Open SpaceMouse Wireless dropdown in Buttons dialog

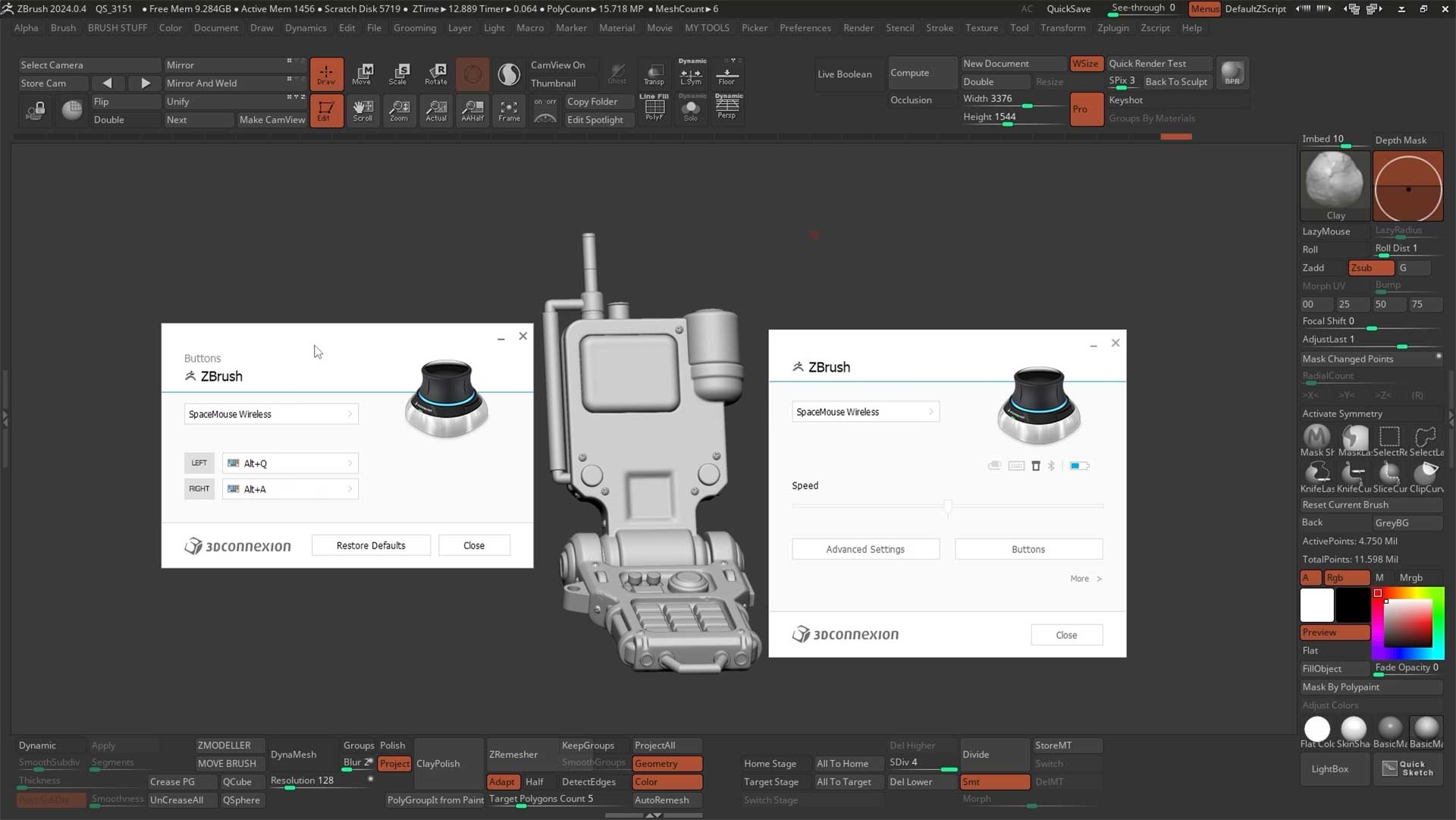point(271,414)
